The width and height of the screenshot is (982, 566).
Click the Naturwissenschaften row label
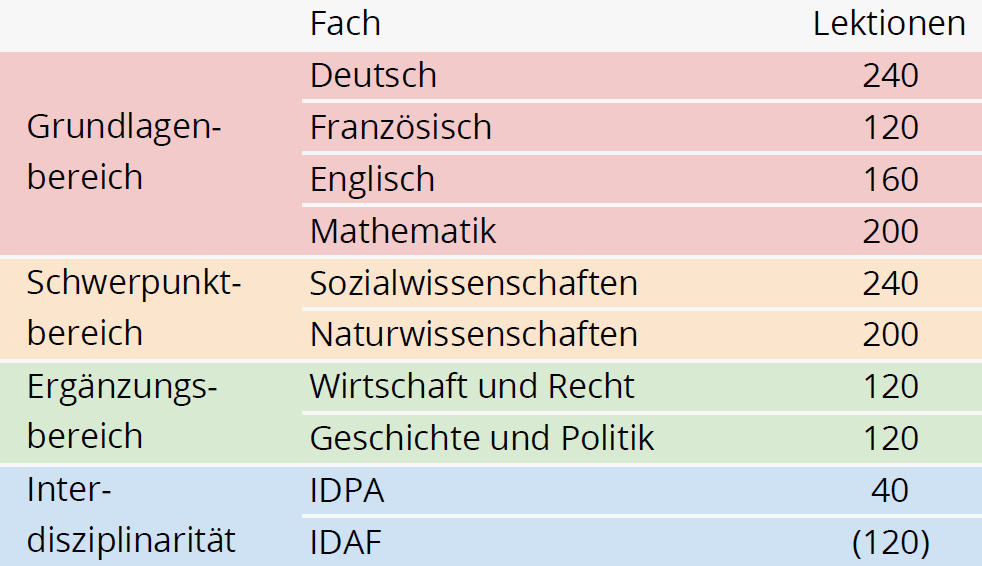click(x=473, y=334)
